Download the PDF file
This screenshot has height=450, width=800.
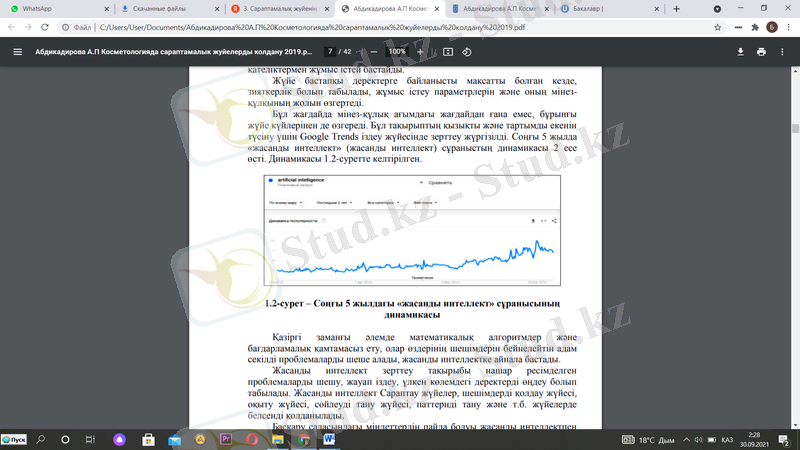click(740, 52)
